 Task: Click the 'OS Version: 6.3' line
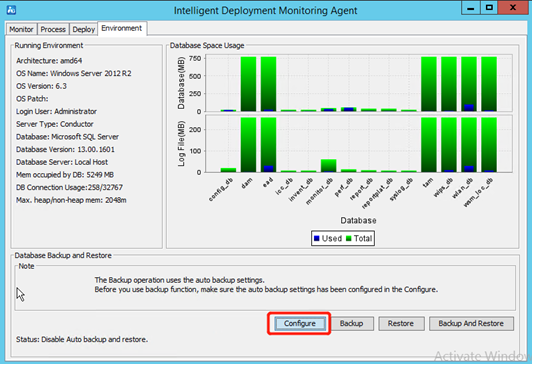point(41,86)
